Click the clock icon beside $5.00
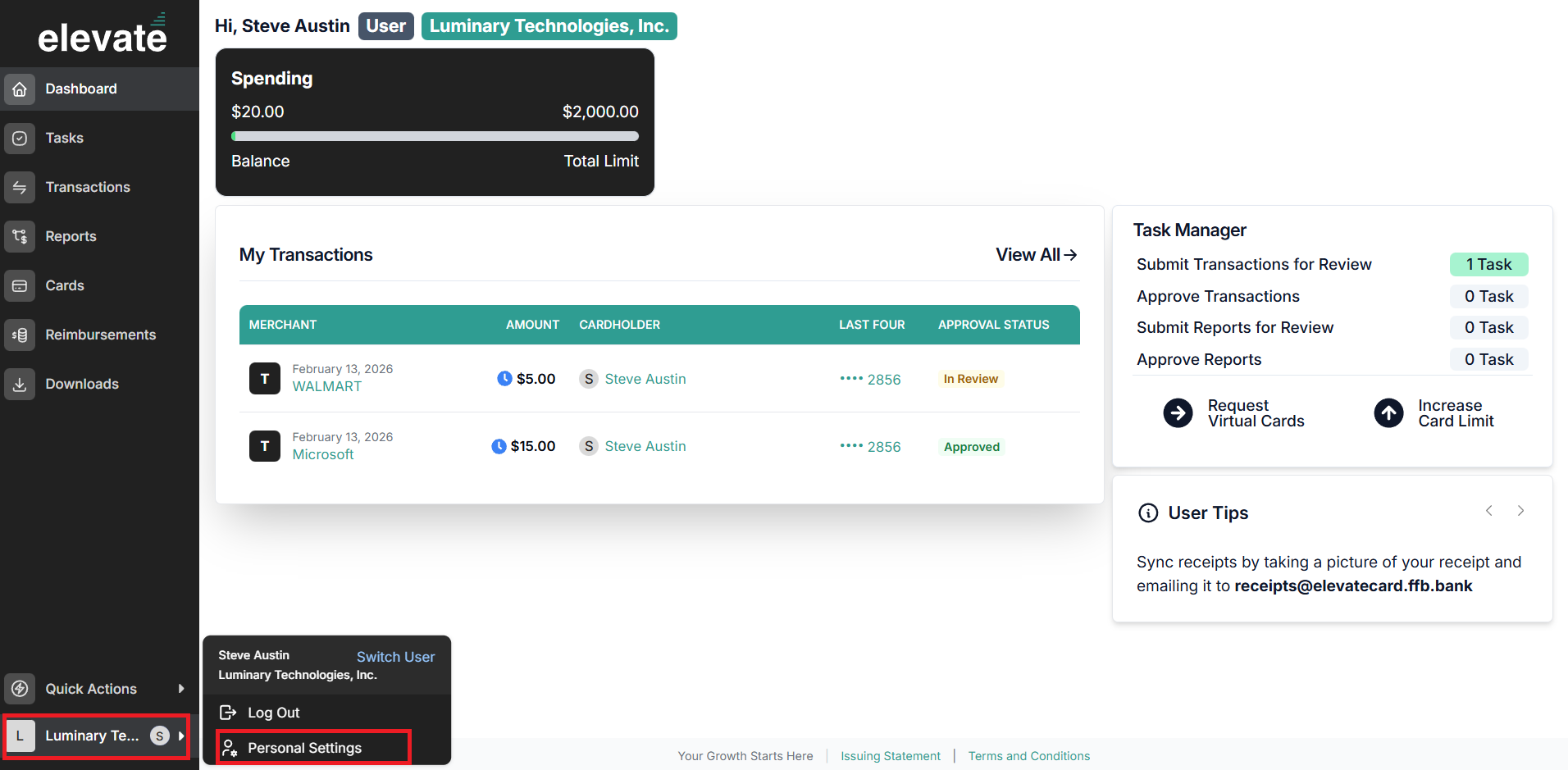 [x=504, y=378]
